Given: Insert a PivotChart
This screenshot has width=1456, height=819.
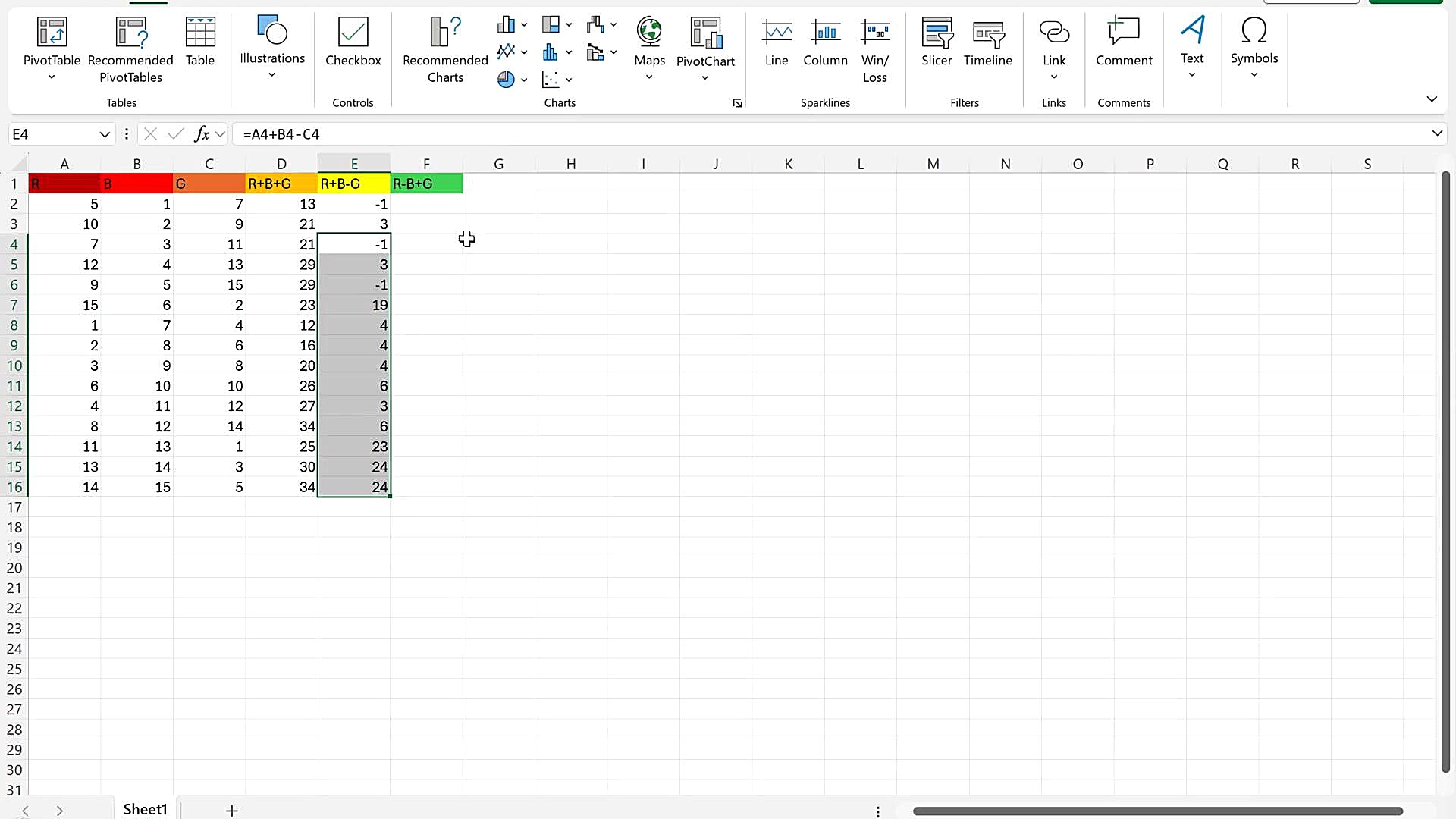Looking at the screenshot, I should coord(705,49).
